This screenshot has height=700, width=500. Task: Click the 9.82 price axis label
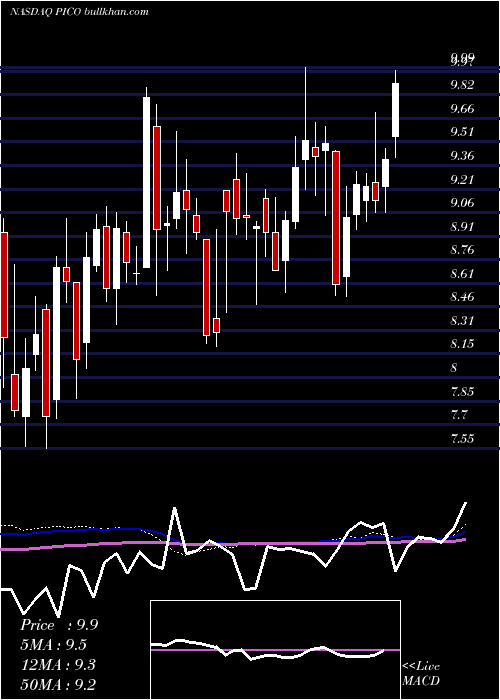pos(462,85)
